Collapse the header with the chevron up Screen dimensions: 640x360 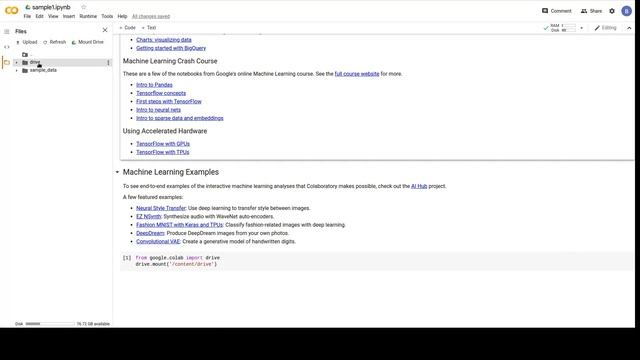[x=629, y=28]
